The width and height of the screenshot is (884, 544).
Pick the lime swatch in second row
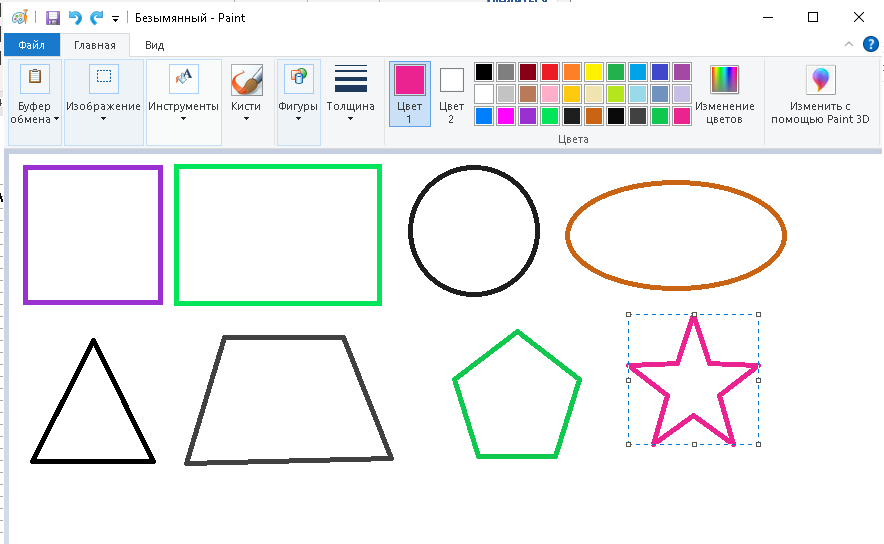tap(616, 94)
